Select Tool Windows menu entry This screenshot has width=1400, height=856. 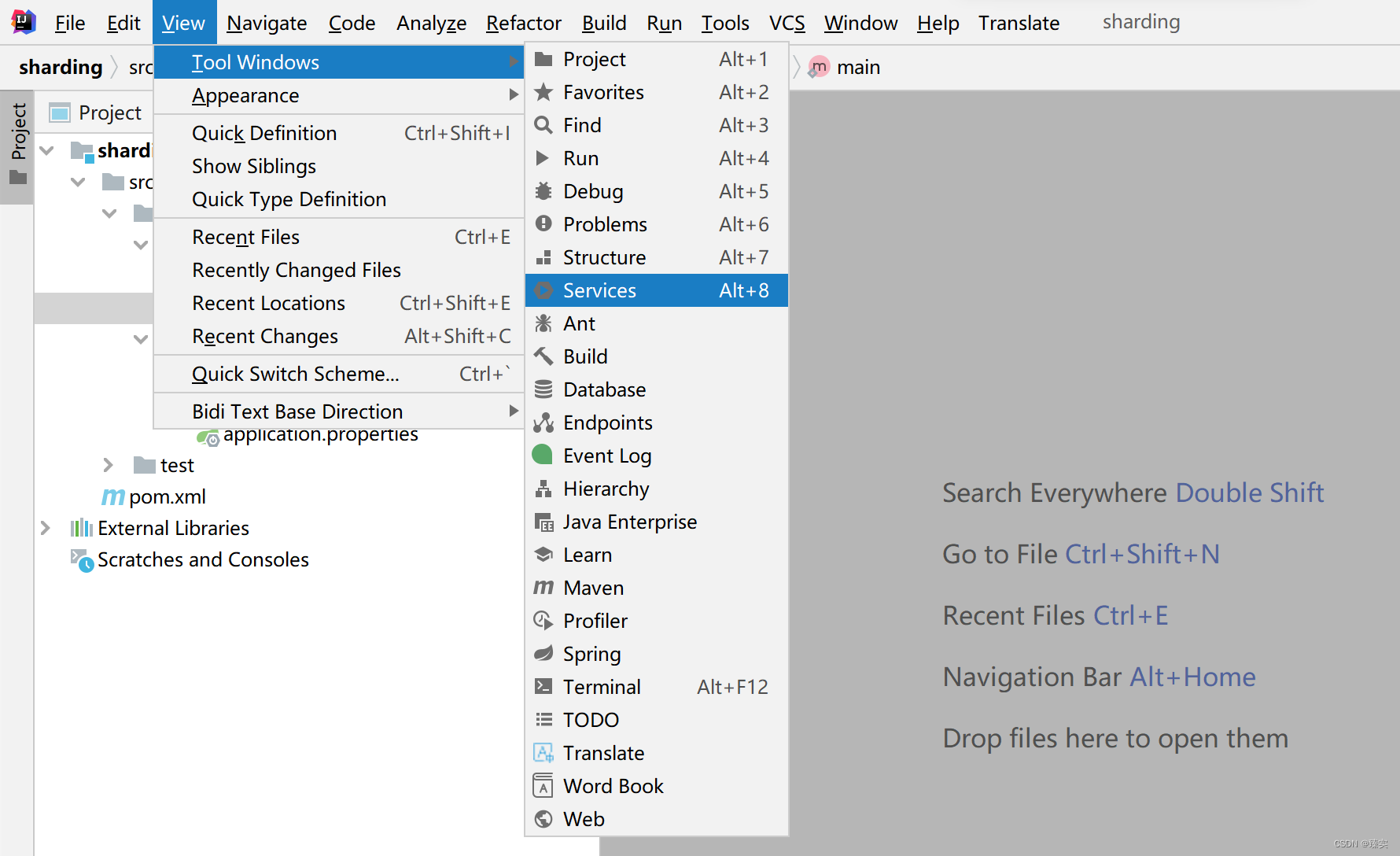339,62
